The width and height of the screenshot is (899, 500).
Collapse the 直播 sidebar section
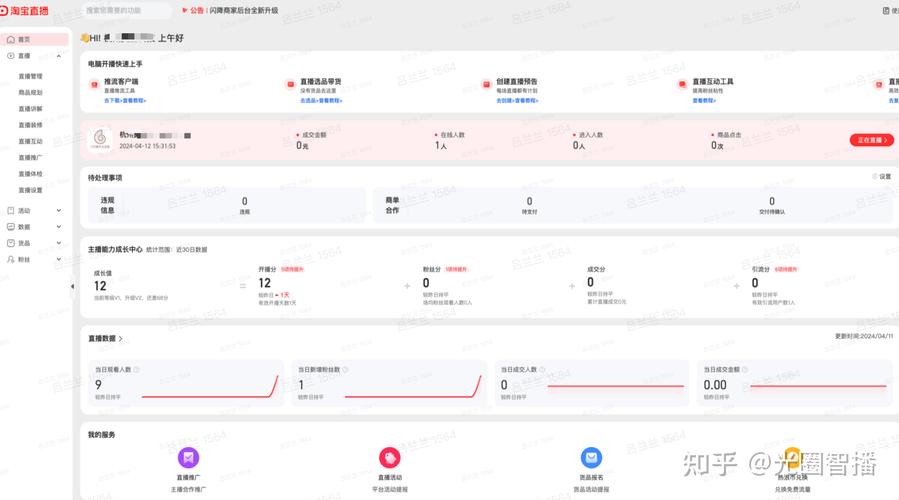pyautogui.click(x=59, y=57)
